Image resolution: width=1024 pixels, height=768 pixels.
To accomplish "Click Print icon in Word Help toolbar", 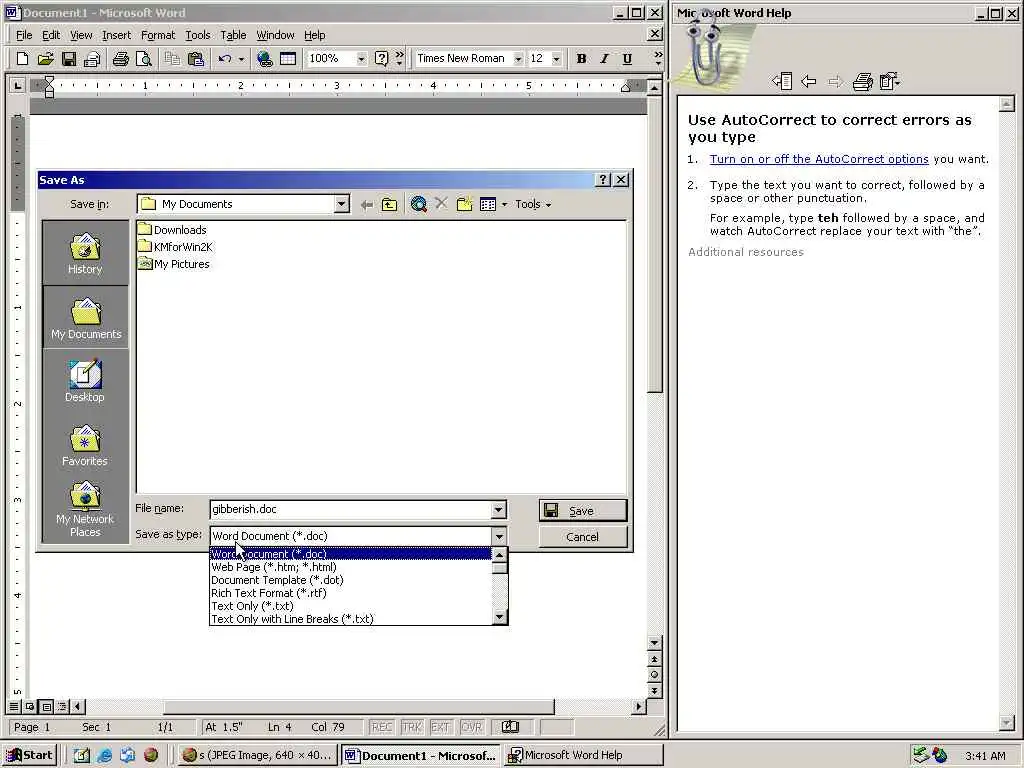I will click(x=863, y=82).
